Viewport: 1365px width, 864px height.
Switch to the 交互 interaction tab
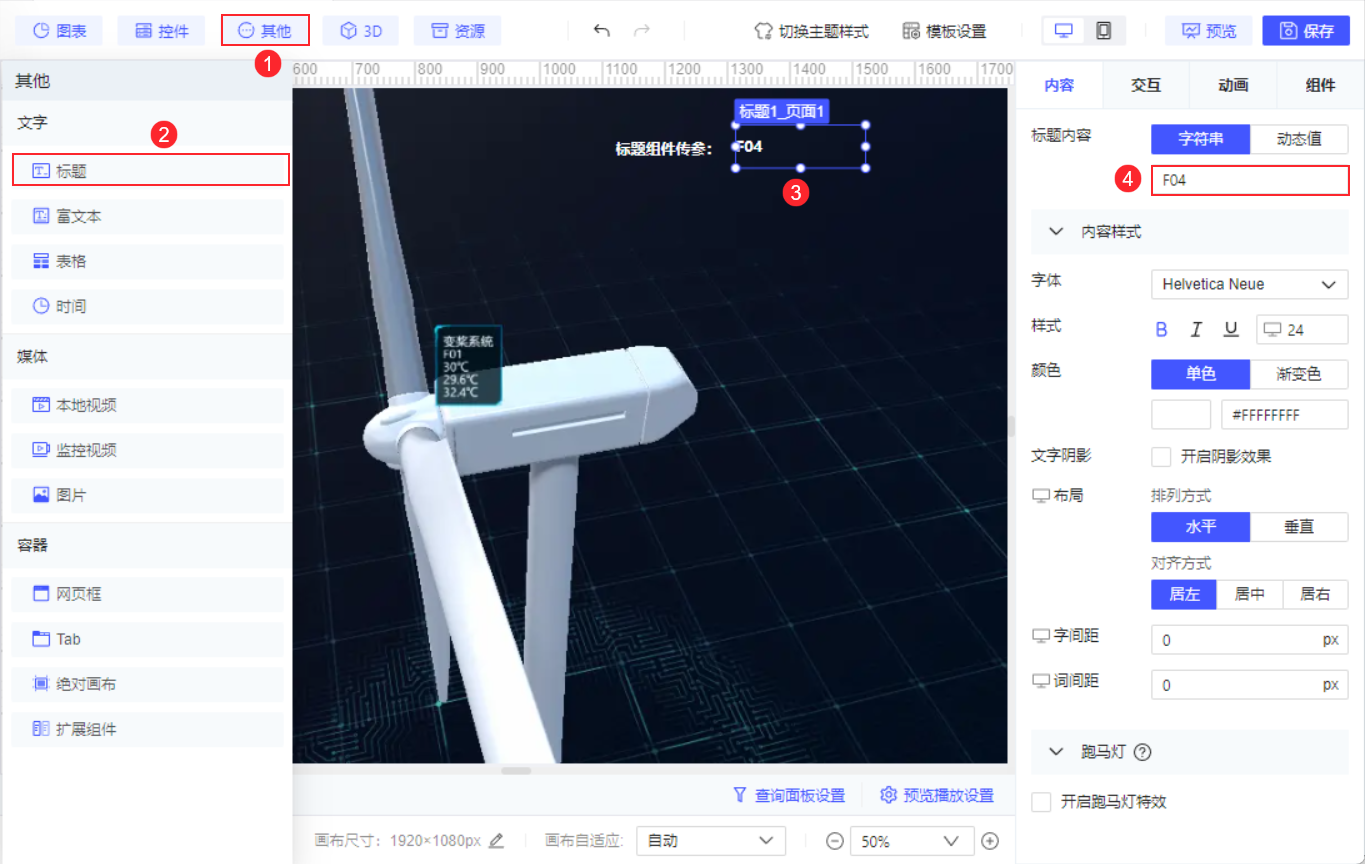[x=1146, y=85]
